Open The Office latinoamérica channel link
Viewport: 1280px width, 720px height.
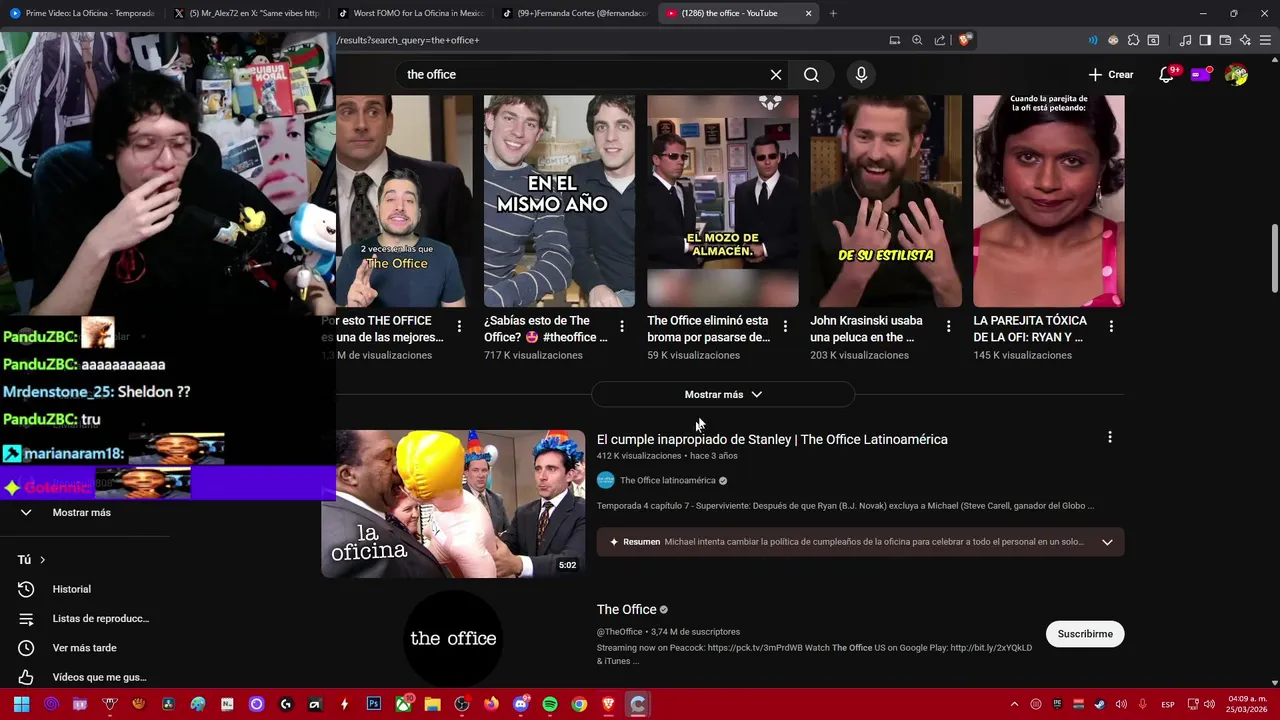(668, 481)
